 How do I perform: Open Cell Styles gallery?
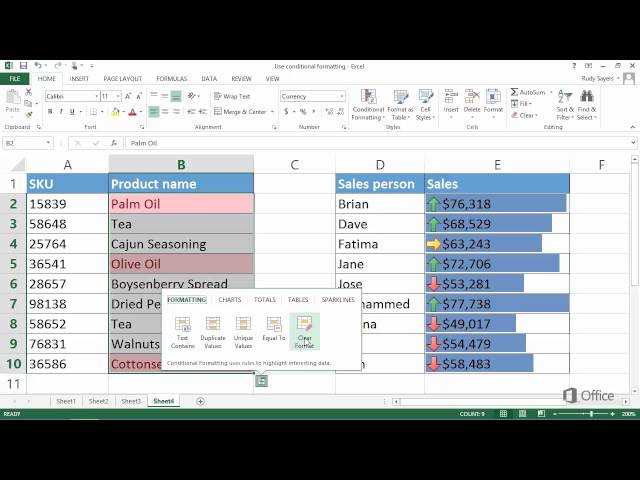coord(425,105)
